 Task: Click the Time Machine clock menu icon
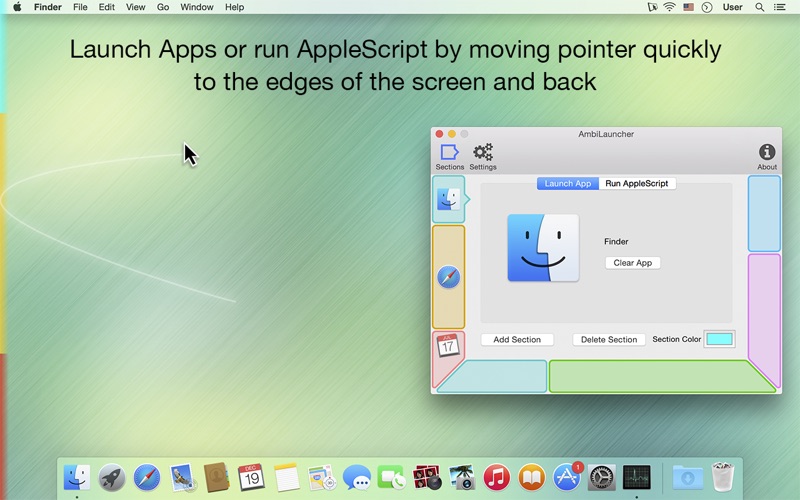click(707, 7)
